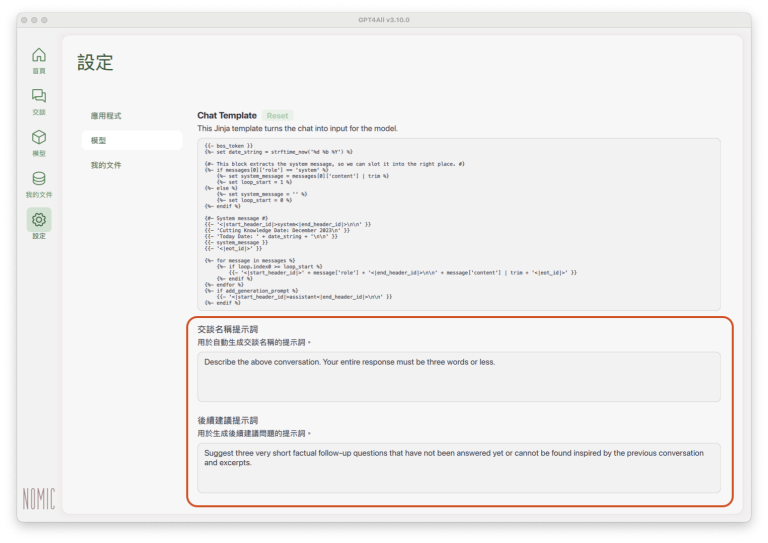
Task: Close the GPT4All window
Action: (24, 19)
